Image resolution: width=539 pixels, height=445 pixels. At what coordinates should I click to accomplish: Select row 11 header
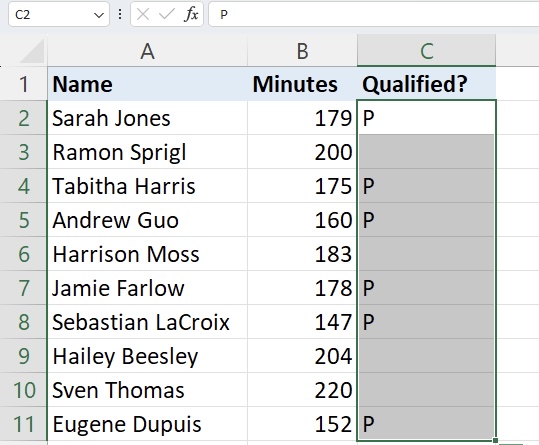pos(23,424)
